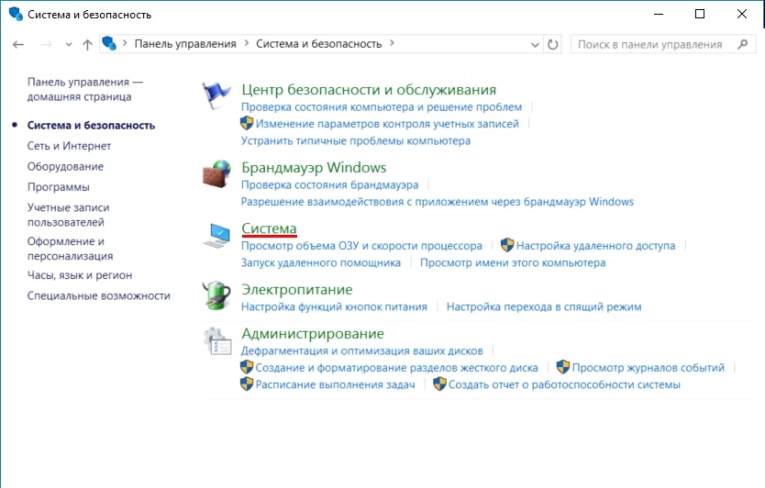This screenshot has width=765, height=488.
Task: Open 'Настройка удаленного доступа' link
Action: pyautogui.click(x=595, y=246)
